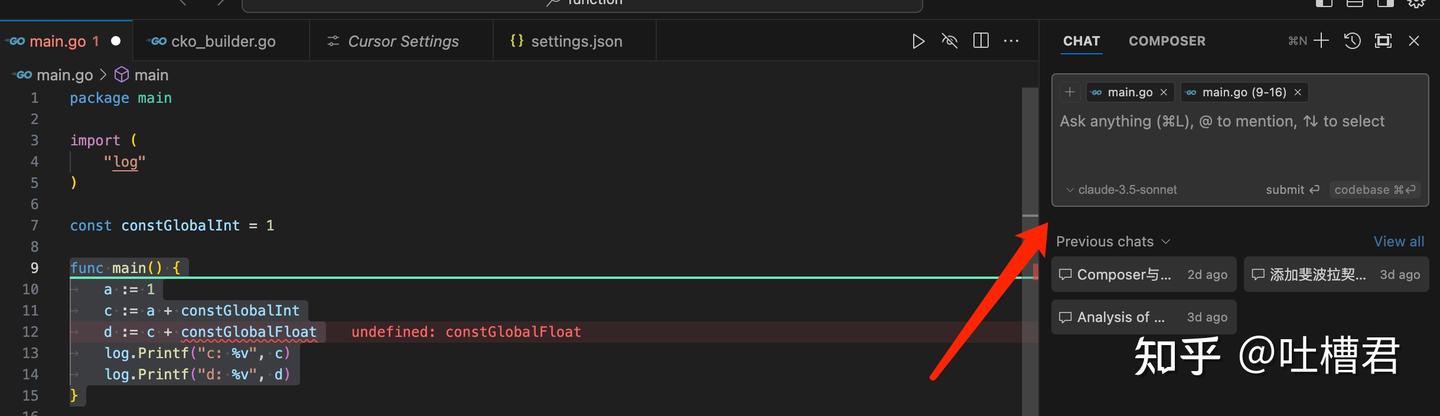Open editor more actions ellipsis menu

pos(1012,41)
